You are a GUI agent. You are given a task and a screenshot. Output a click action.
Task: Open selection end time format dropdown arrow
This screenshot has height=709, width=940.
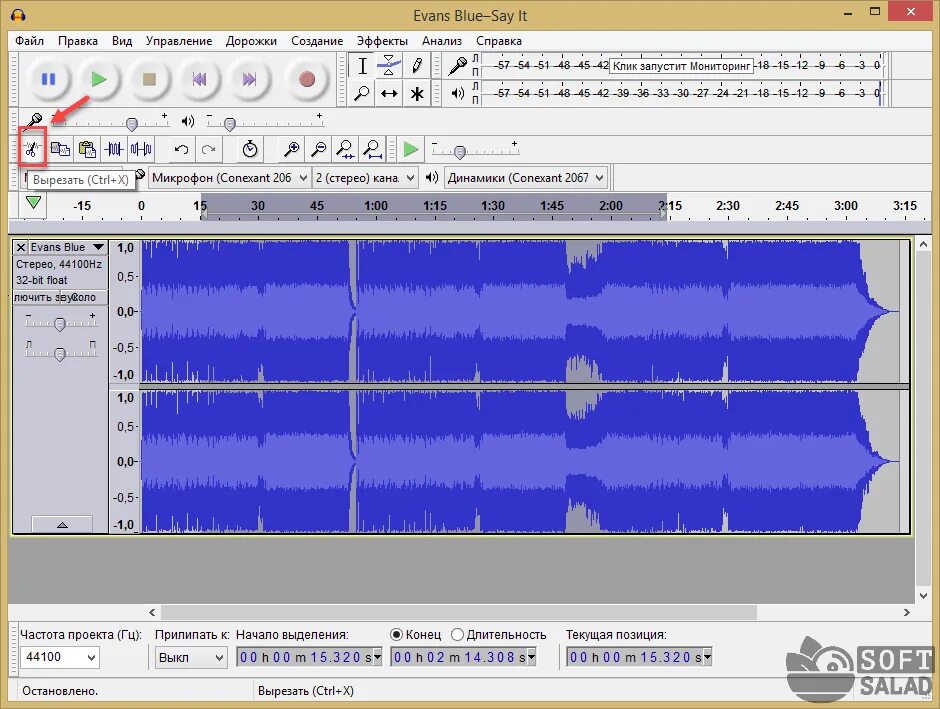pos(532,657)
